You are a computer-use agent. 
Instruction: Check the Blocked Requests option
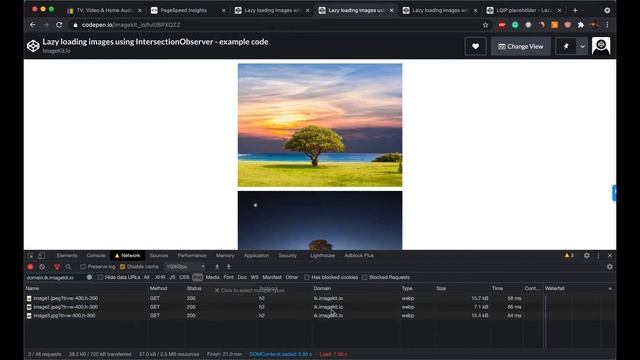pos(364,277)
